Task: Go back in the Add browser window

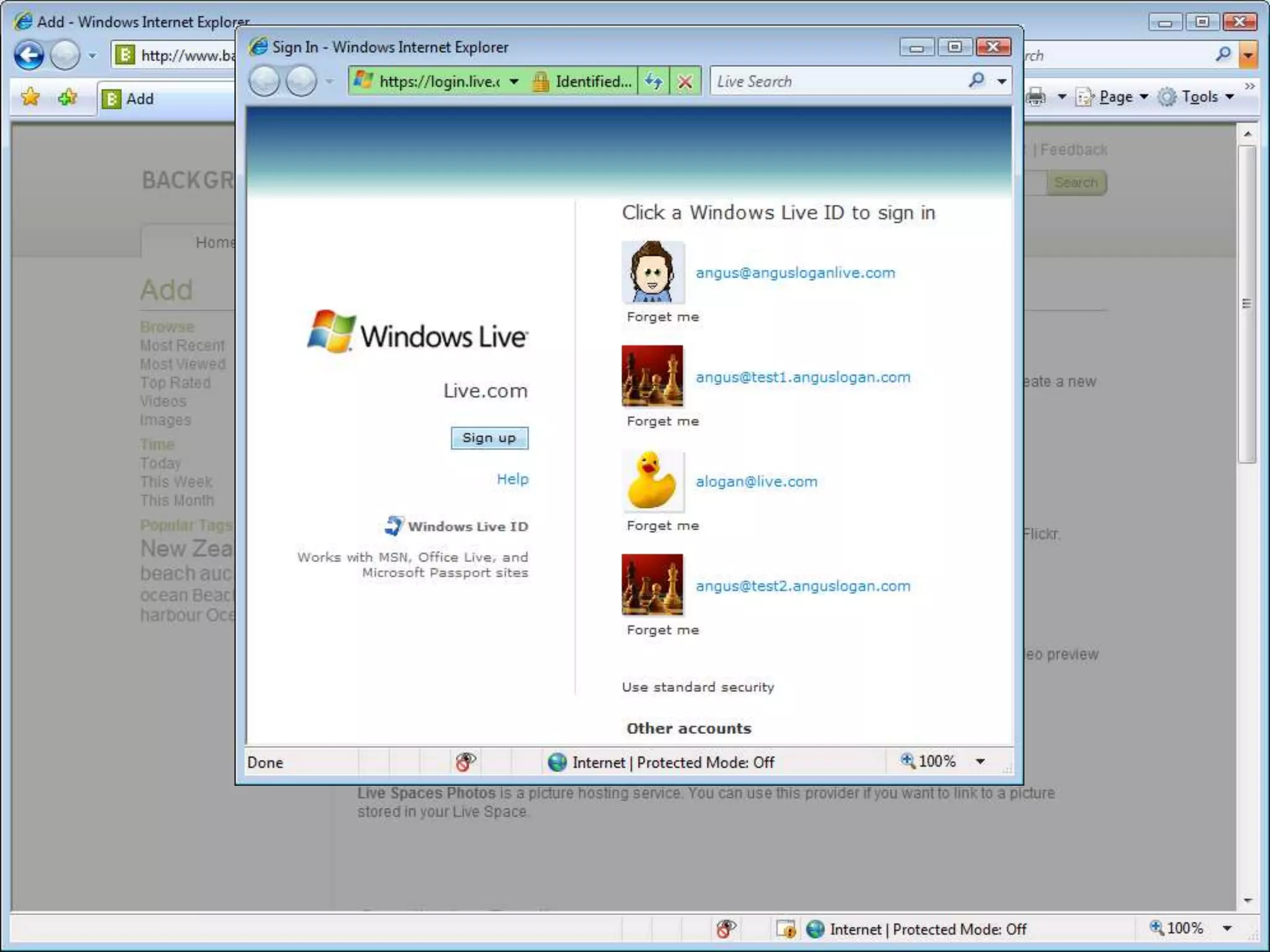Action: (29, 56)
